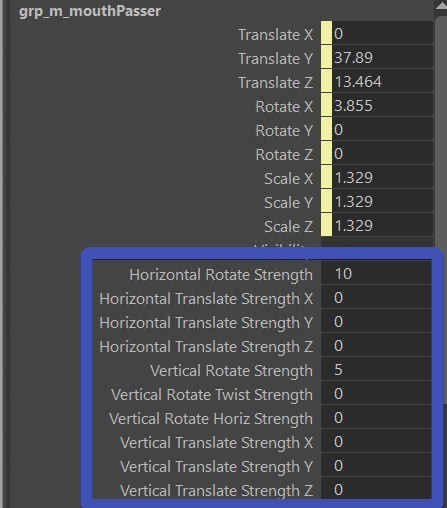The image size is (447, 508).
Task: Select the grp_m_mouthPasser node name
Action: click(x=90, y=11)
